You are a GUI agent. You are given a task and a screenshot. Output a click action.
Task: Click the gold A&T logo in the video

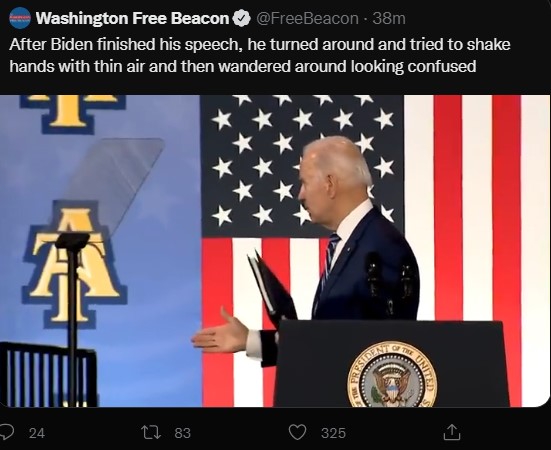pyautogui.click(x=74, y=264)
